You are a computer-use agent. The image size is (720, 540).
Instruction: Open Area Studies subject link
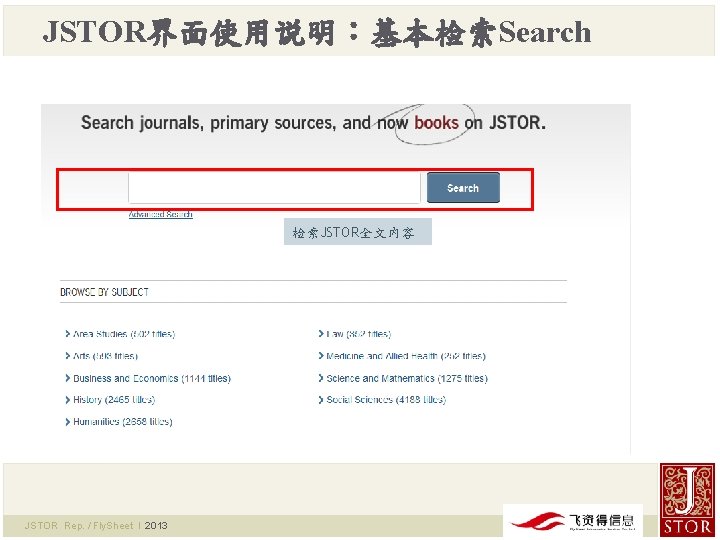124,334
